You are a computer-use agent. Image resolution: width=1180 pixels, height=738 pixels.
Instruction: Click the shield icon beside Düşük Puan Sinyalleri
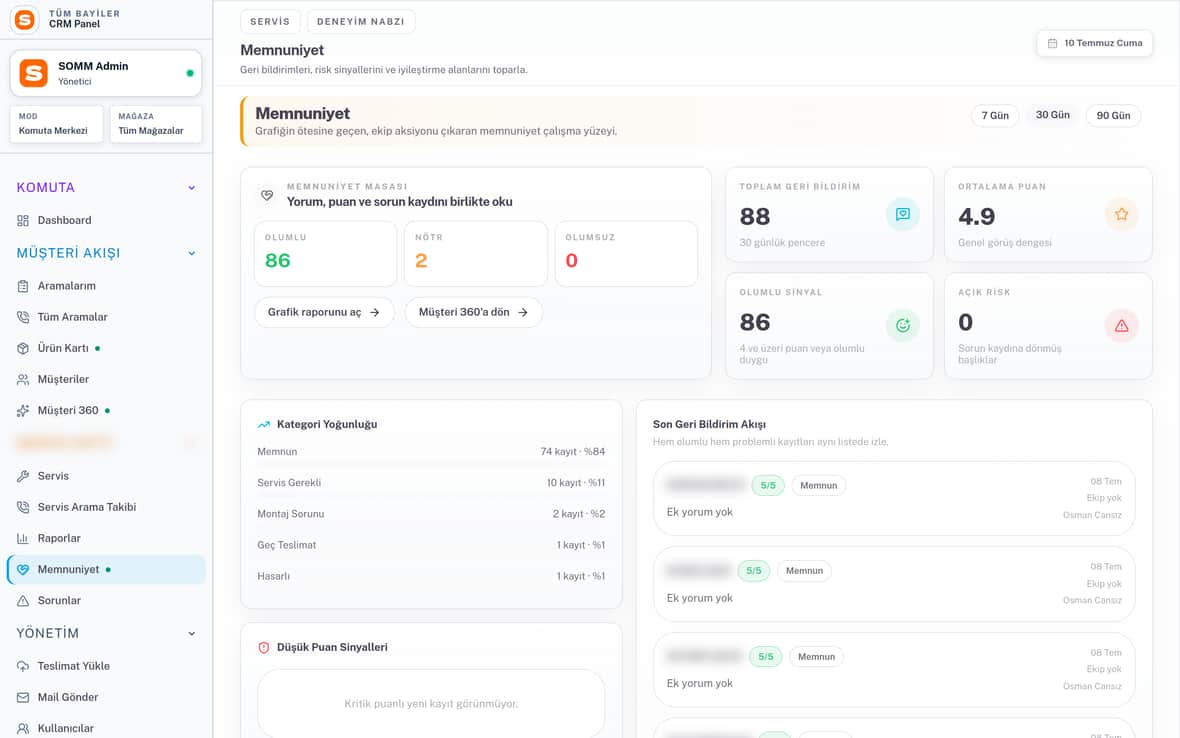click(263, 648)
